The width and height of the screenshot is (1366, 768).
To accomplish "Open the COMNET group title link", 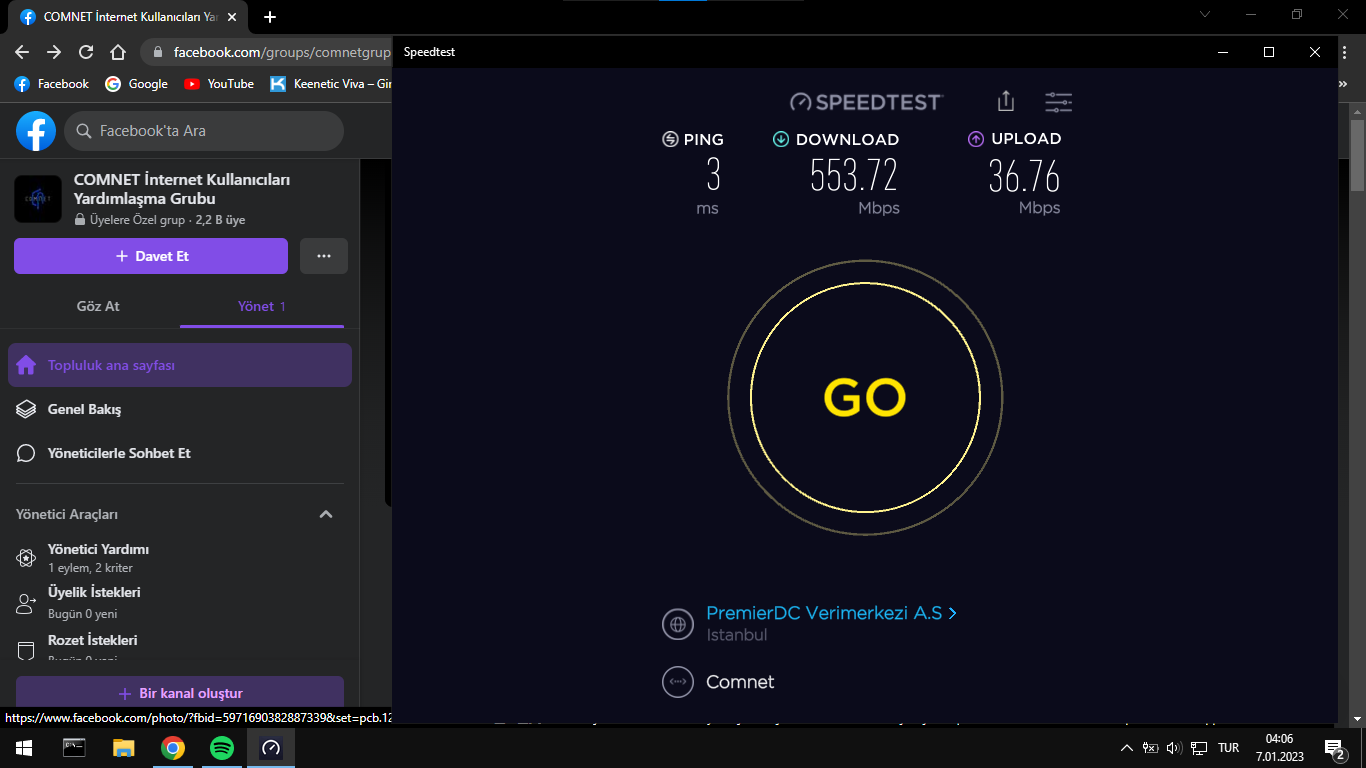I will [x=182, y=189].
